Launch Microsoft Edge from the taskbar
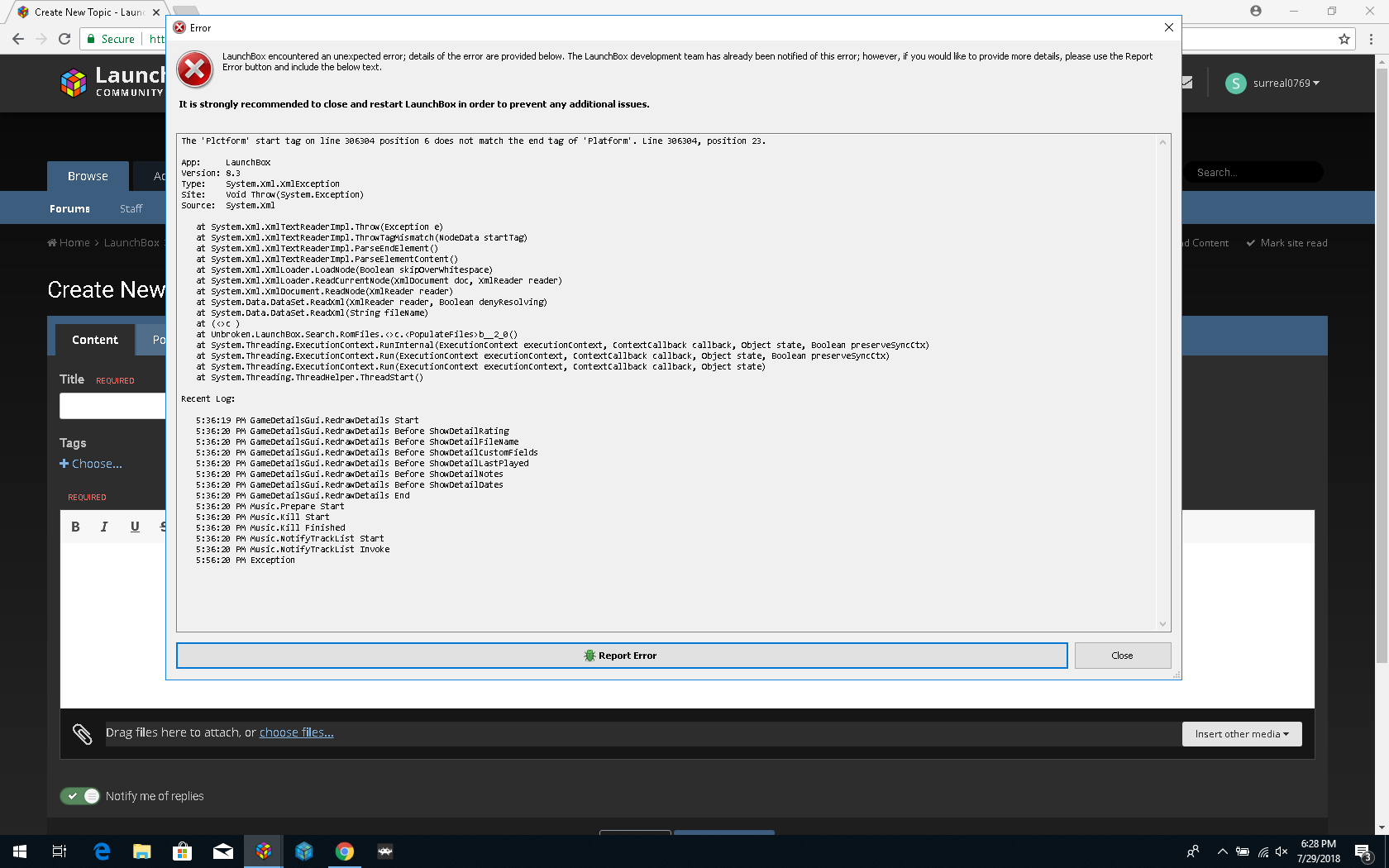Viewport: 1389px width, 868px height. tap(102, 851)
